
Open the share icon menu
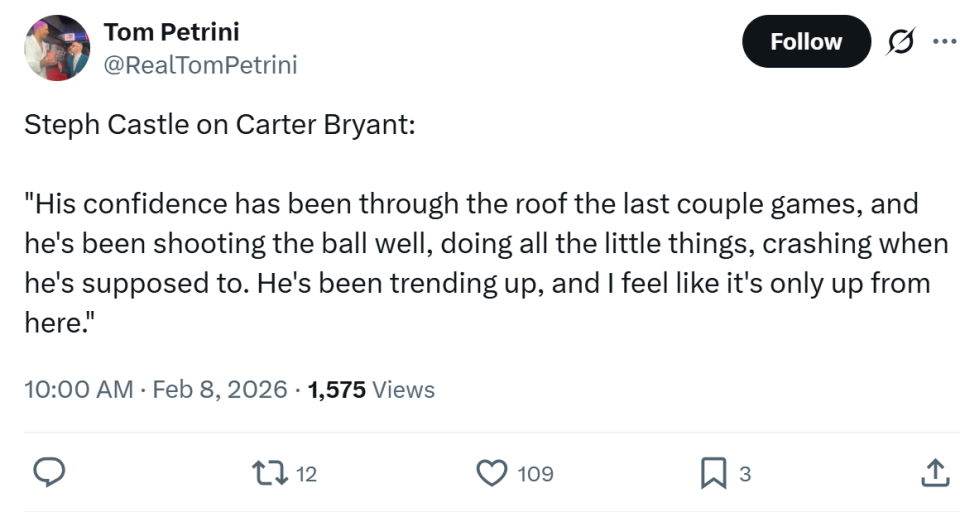935,472
